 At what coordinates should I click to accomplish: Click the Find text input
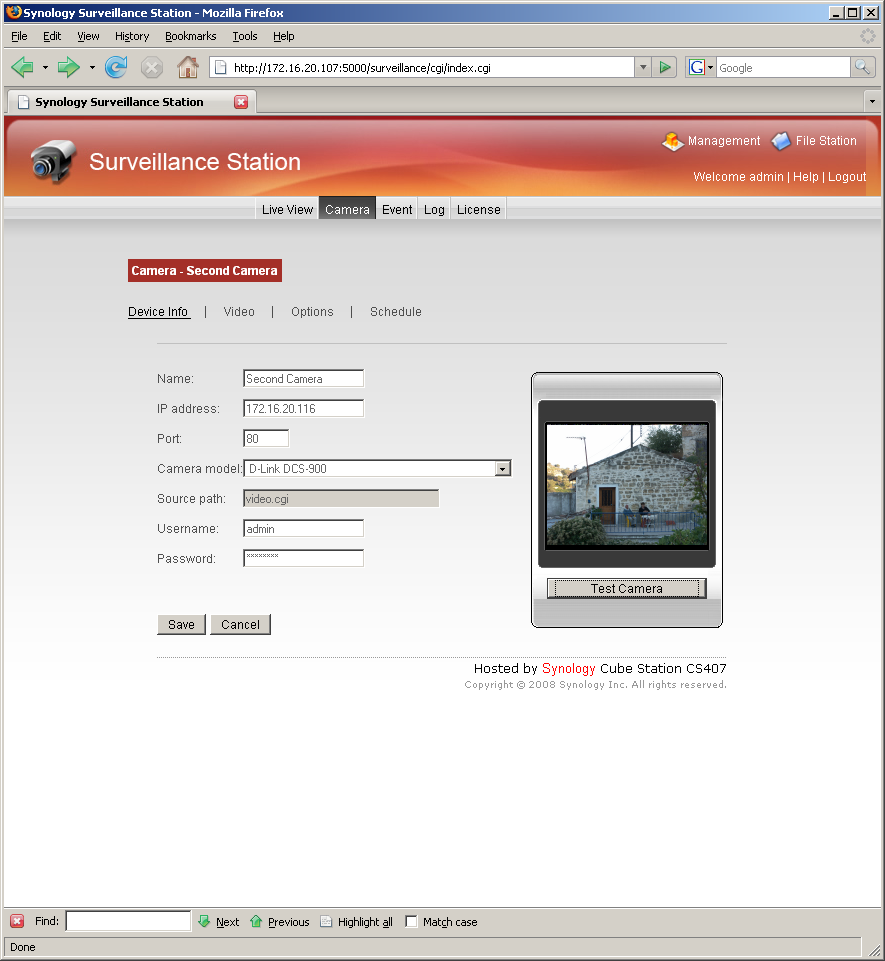[128, 921]
